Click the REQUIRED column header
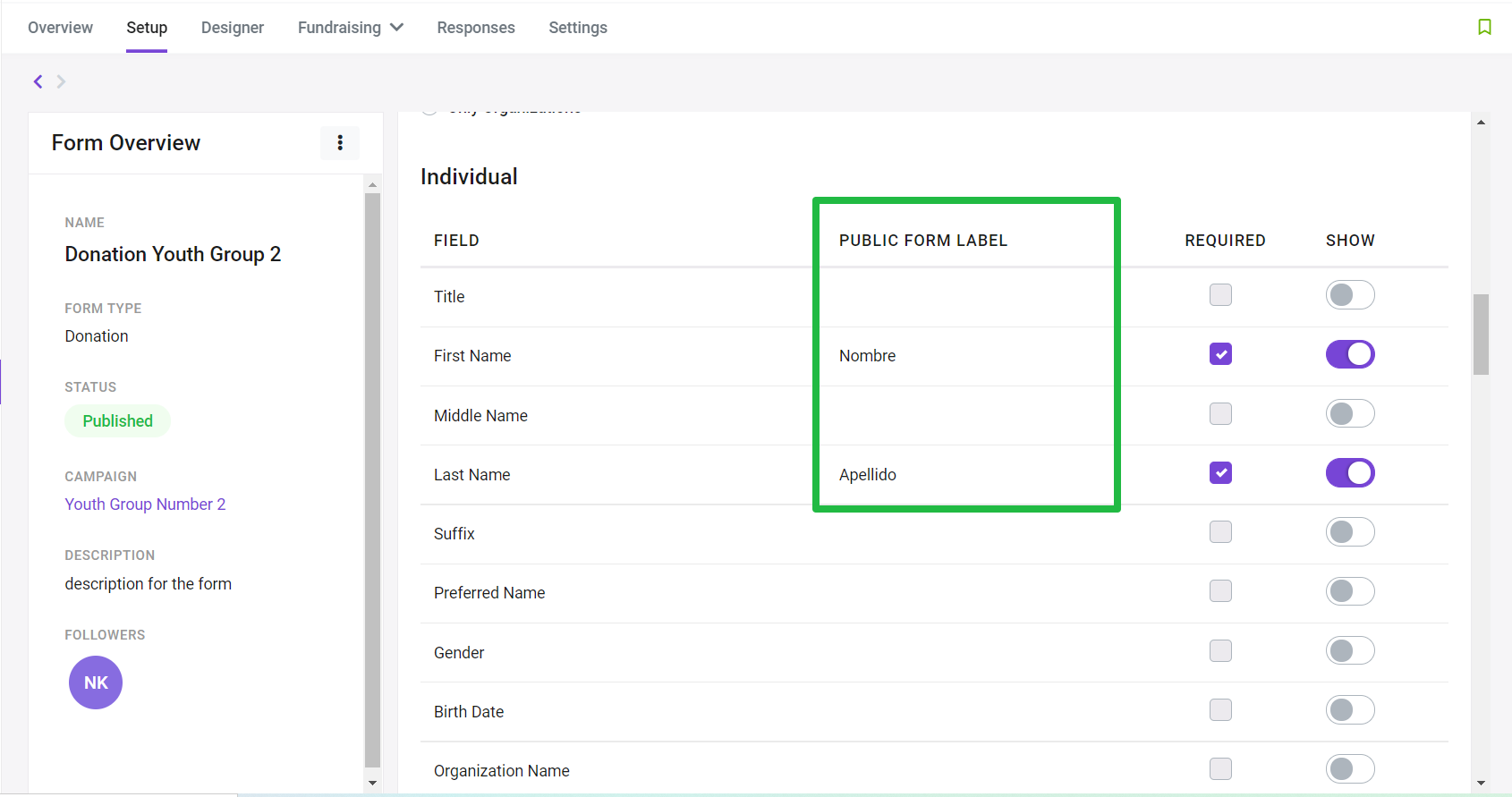1512x797 pixels. (1225, 241)
